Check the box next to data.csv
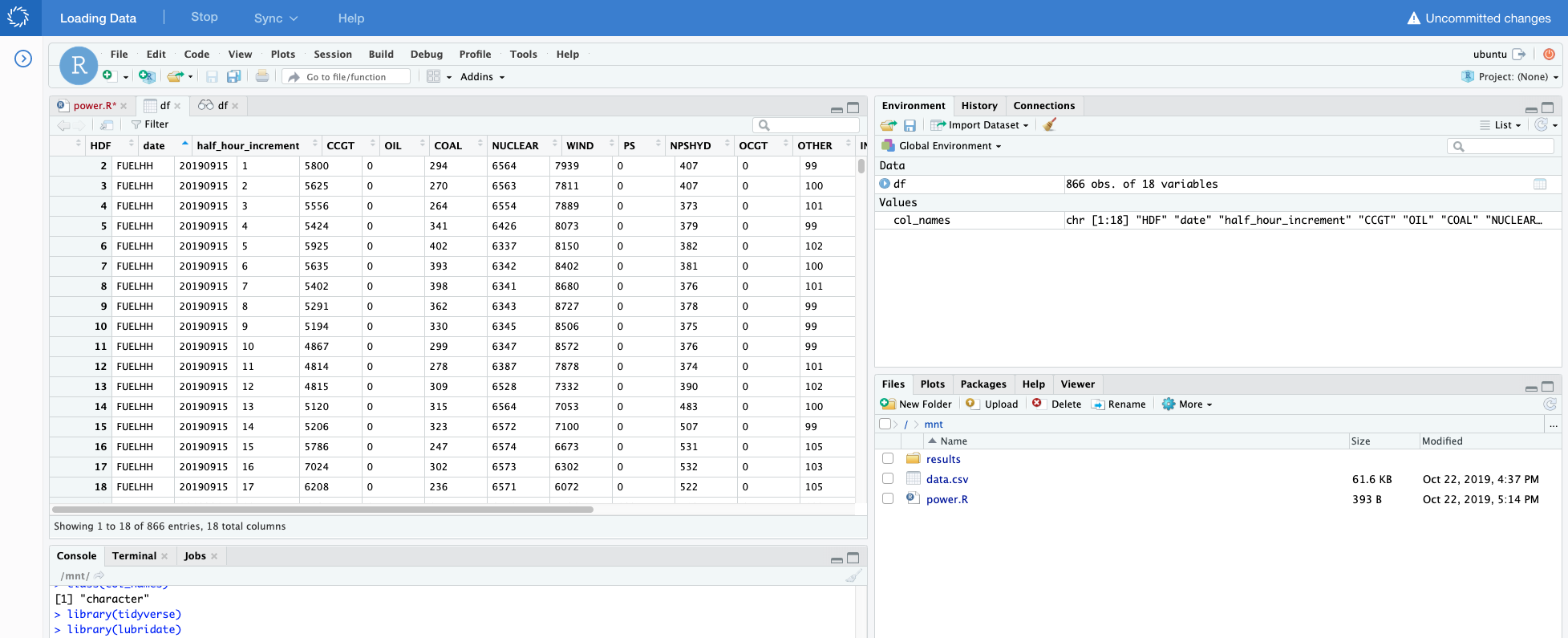 [x=888, y=478]
